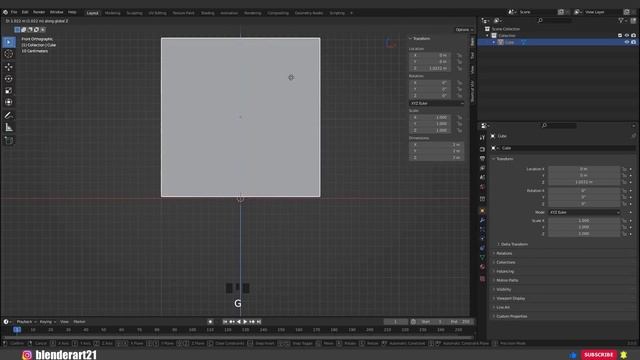Open the World properties tab icon
Image resolution: width=640 pixels, height=360 pixels.
coord(482,187)
